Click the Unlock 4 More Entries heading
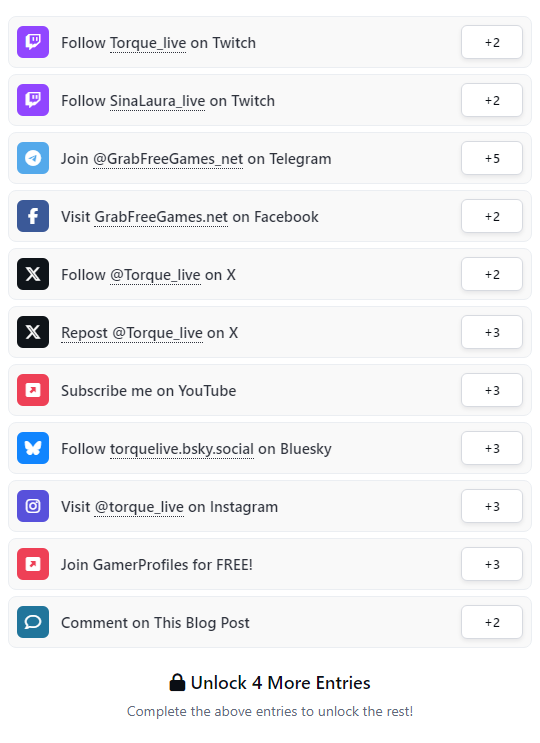 pyautogui.click(x=270, y=683)
